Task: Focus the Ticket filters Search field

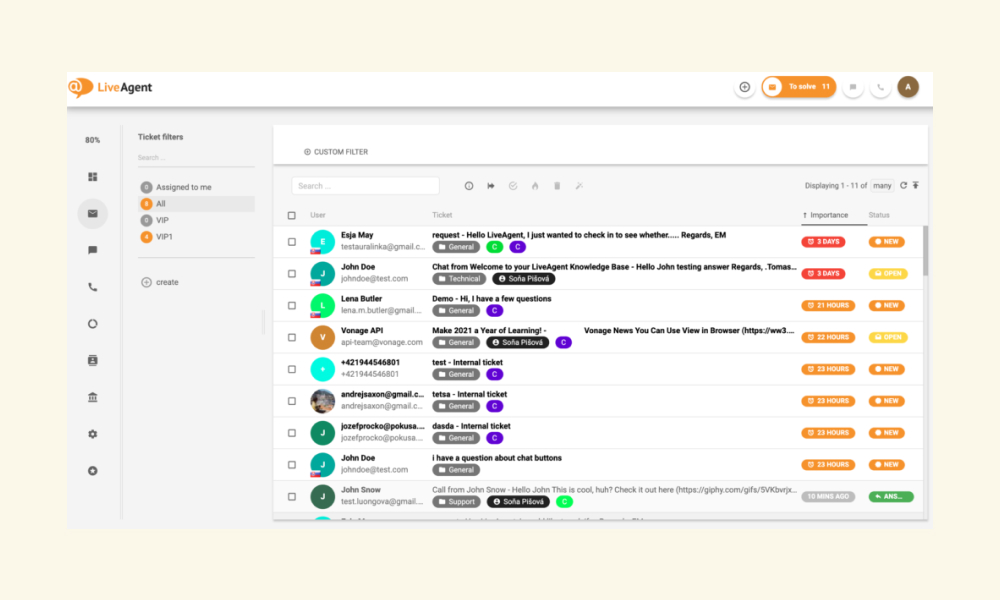Action: click(x=196, y=157)
